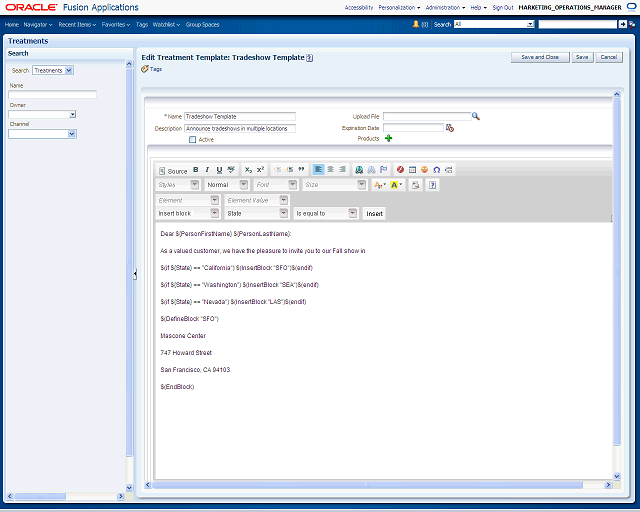Toggle underline formatting in editor

point(219,170)
